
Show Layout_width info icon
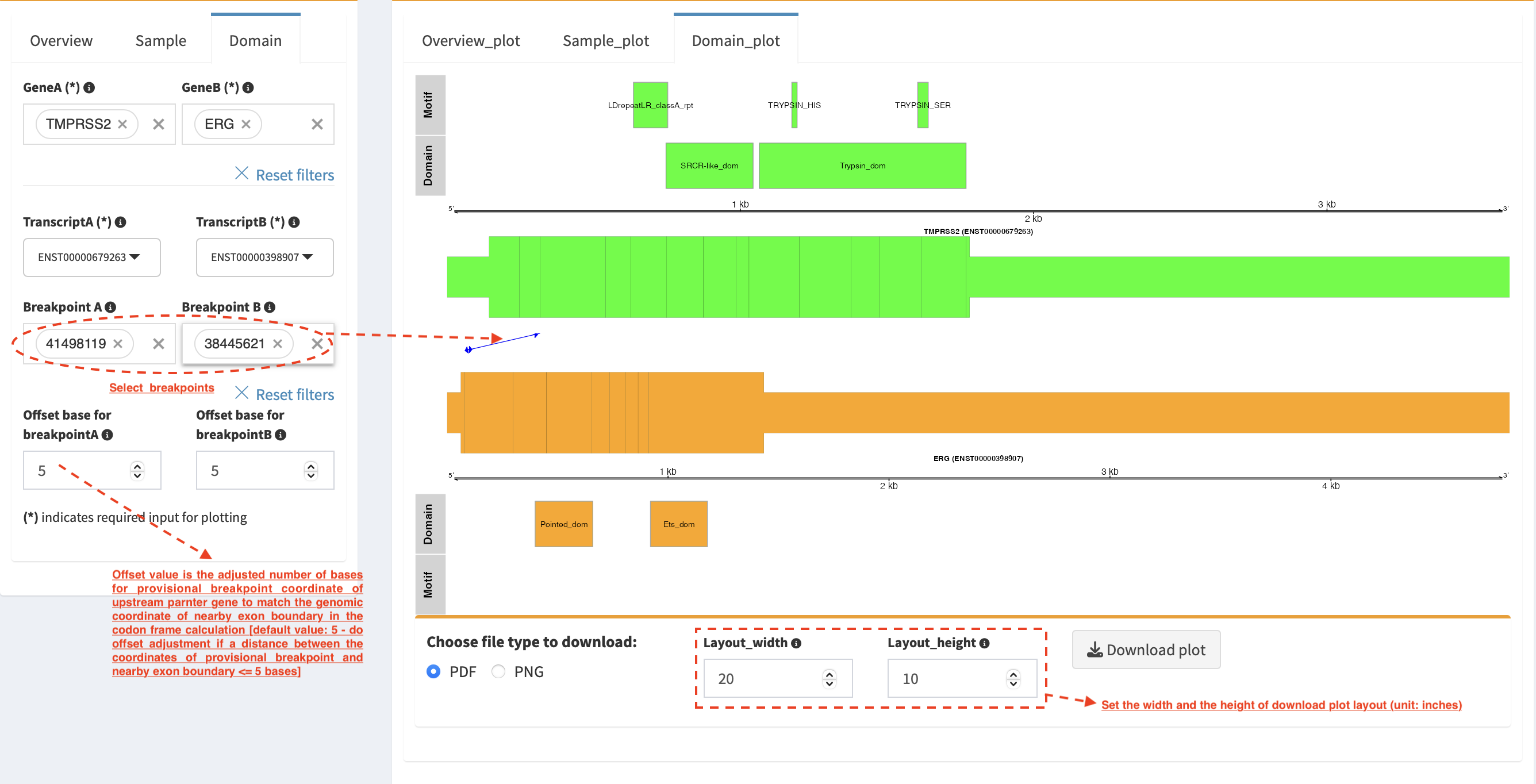796,643
